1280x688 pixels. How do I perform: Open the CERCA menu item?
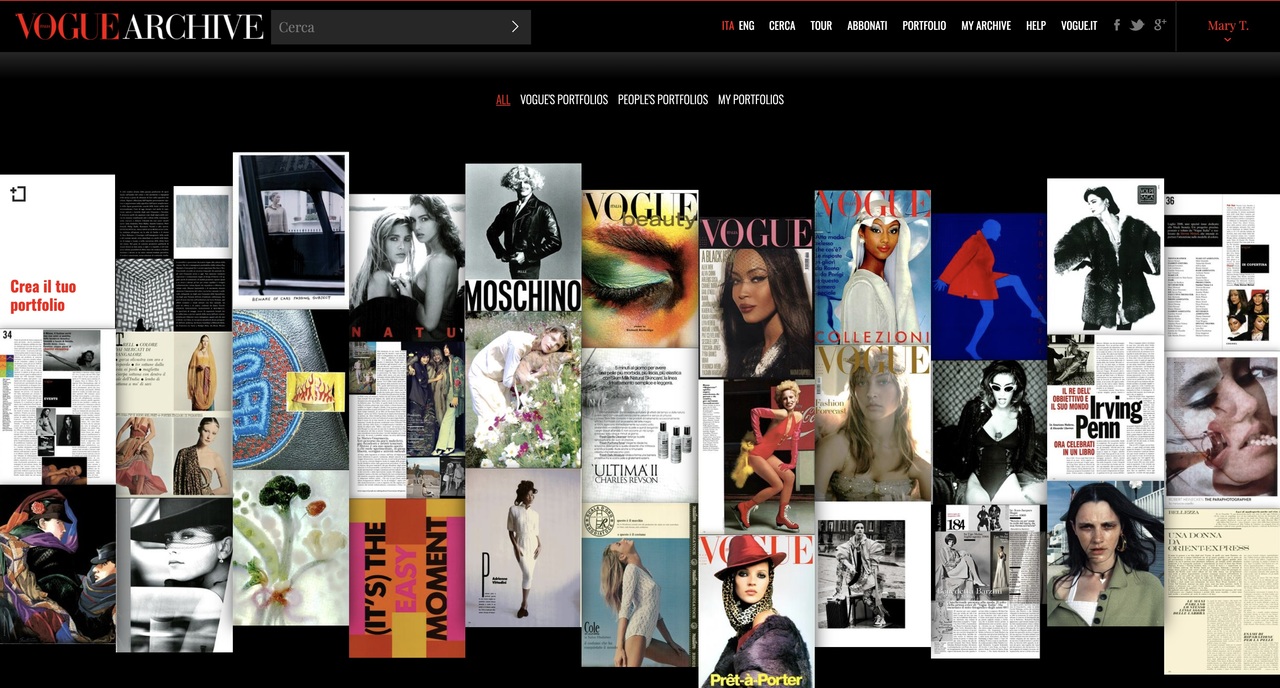point(782,26)
